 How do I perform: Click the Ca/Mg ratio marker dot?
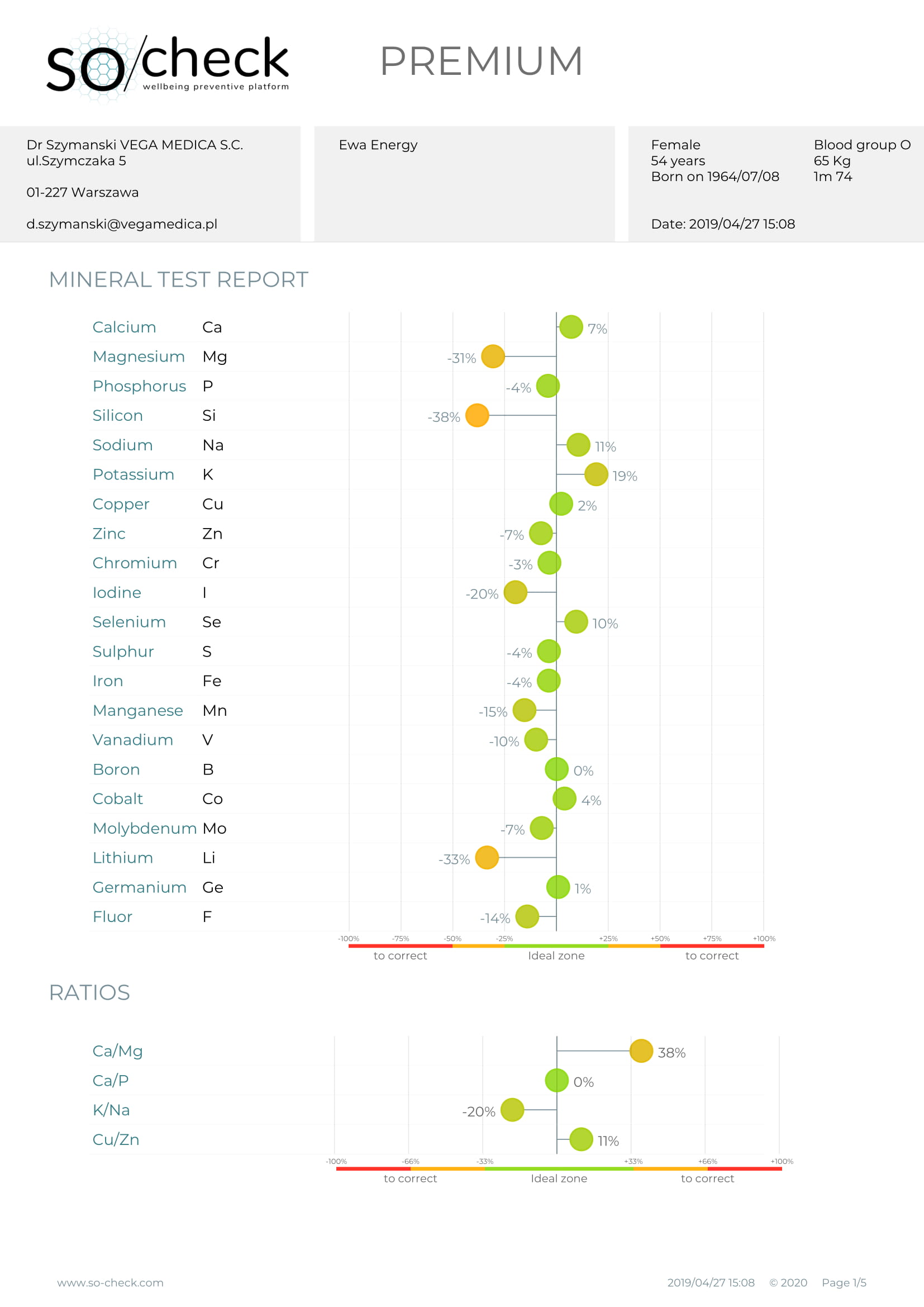pyautogui.click(x=641, y=1051)
